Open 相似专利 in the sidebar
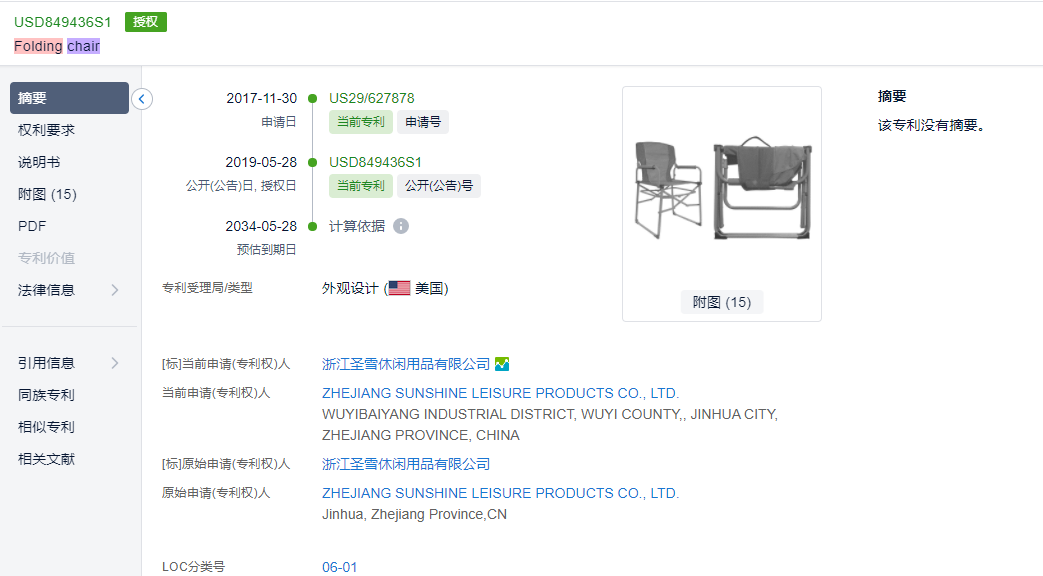This screenshot has height=576, width=1043. pos(47,427)
